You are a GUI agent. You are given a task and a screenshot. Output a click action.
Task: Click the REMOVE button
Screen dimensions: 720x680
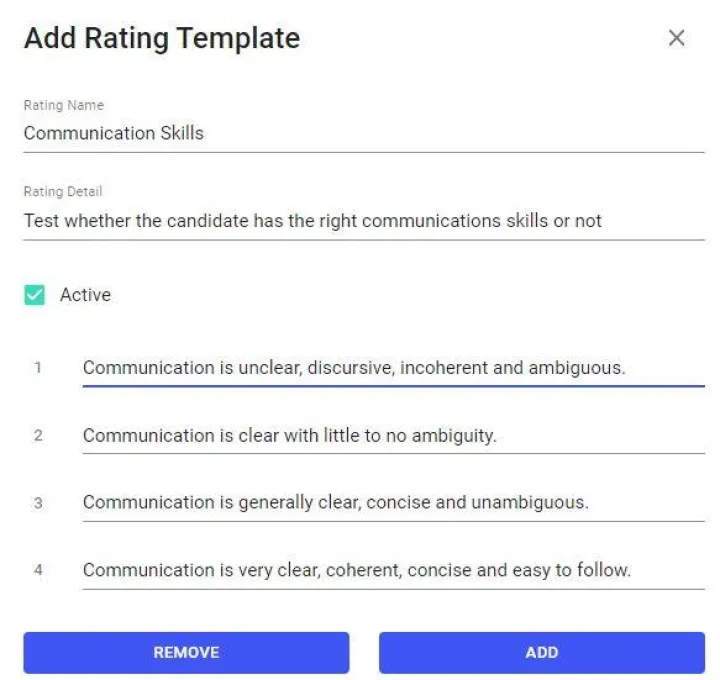click(x=186, y=652)
